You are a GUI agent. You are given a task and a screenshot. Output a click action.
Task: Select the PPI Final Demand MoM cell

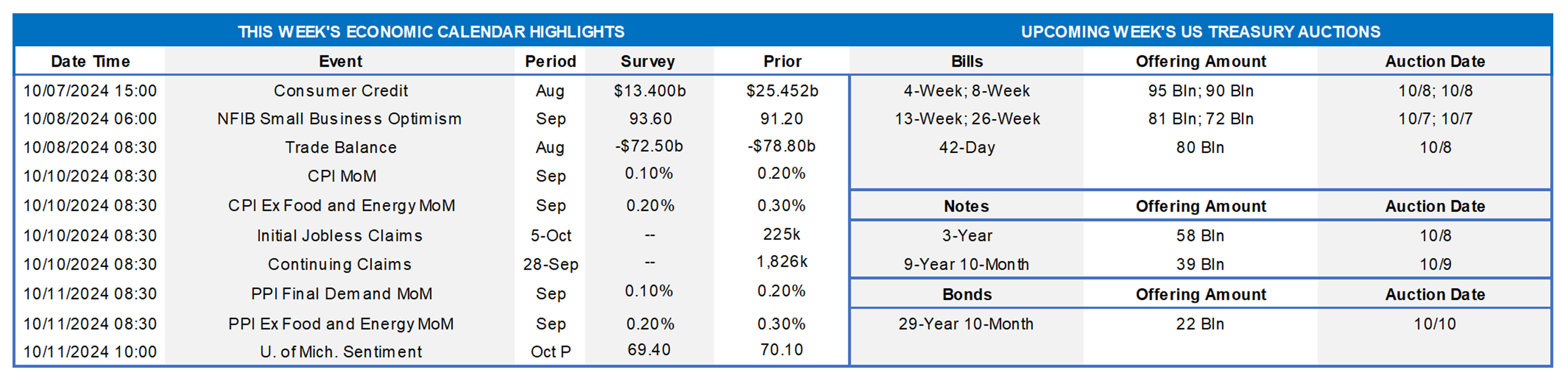(342, 294)
